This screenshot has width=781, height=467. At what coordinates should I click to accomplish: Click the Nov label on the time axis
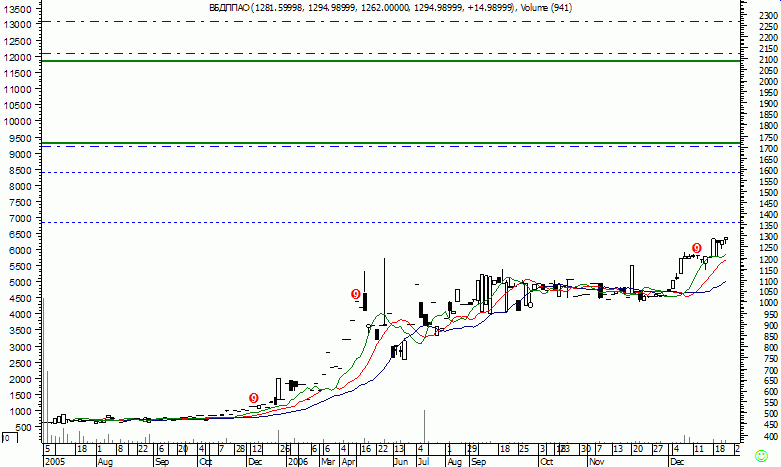598,462
